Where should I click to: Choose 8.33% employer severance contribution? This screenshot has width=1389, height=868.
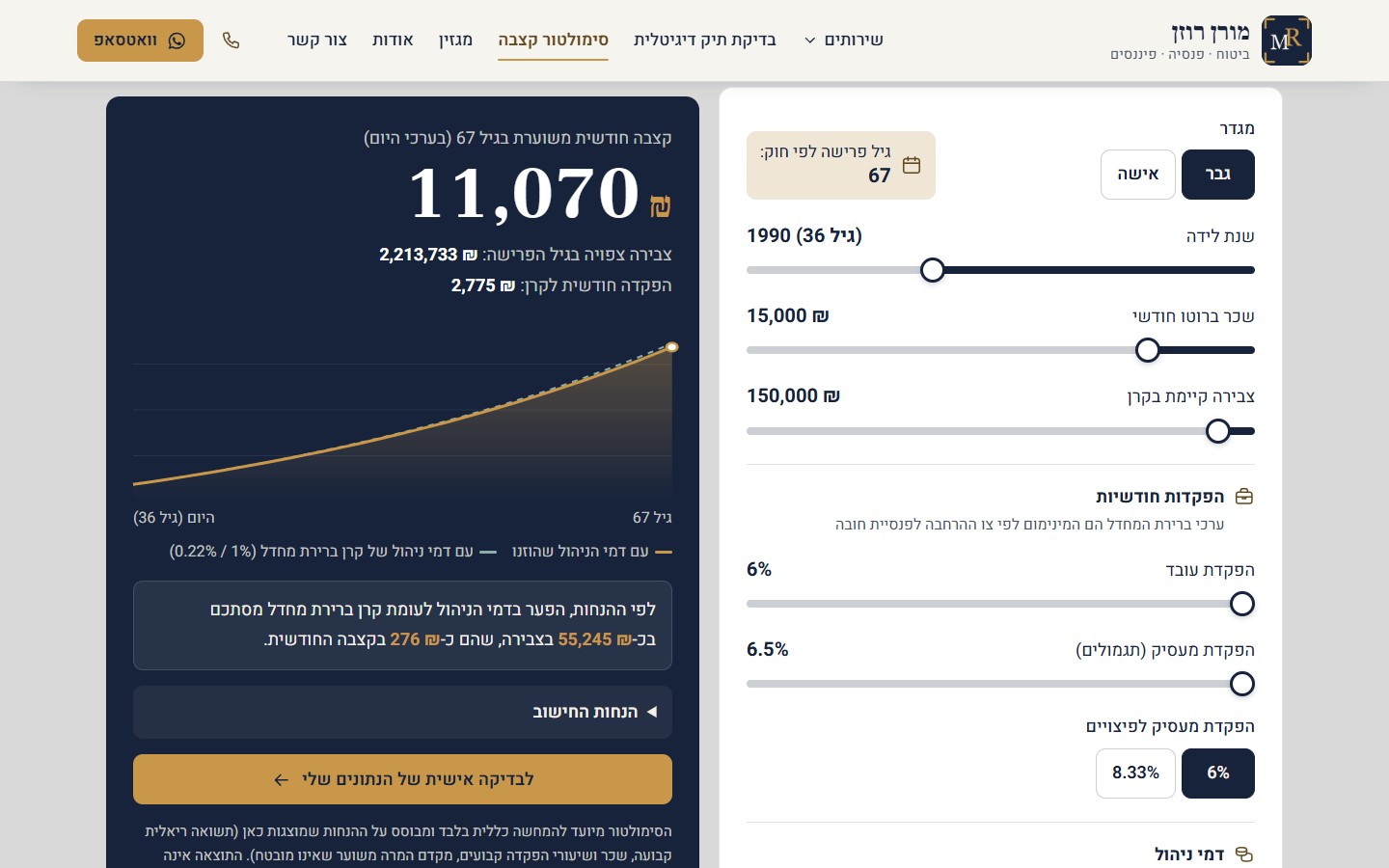click(1135, 773)
